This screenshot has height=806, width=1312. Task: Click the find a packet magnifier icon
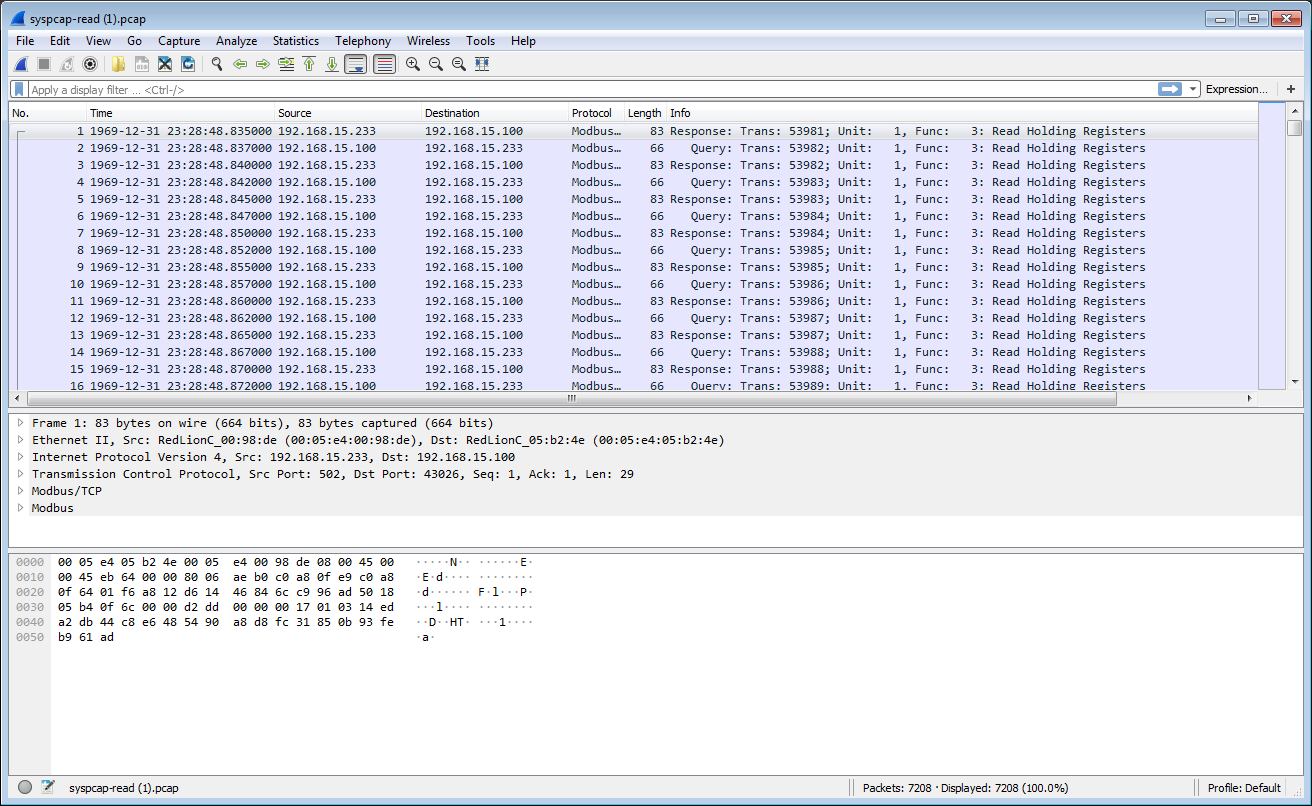click(x=216, y=64)
